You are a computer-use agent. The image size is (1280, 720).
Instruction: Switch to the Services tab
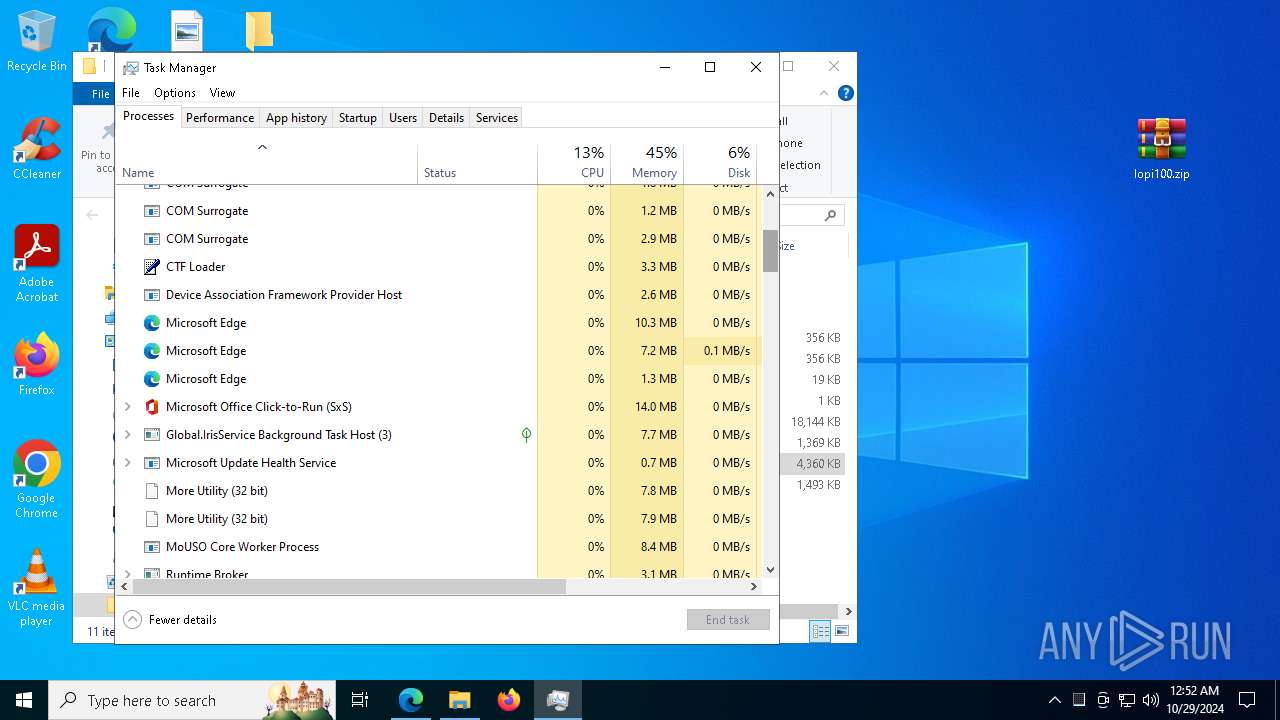point(497,117)
